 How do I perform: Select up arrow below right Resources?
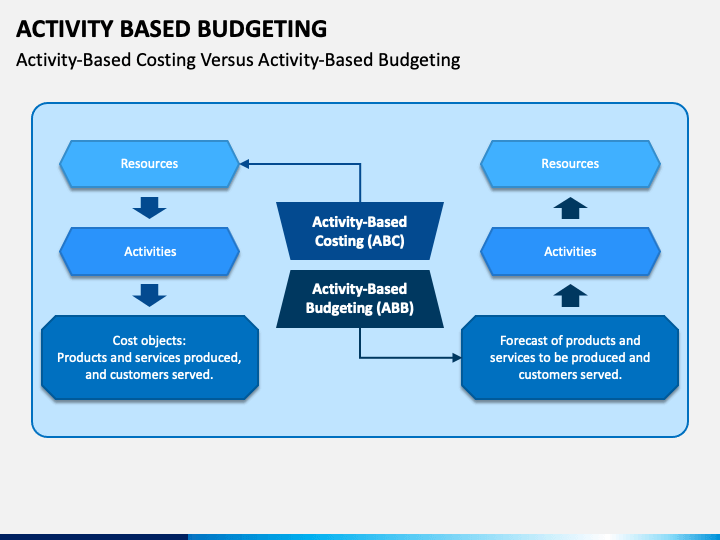570,208
